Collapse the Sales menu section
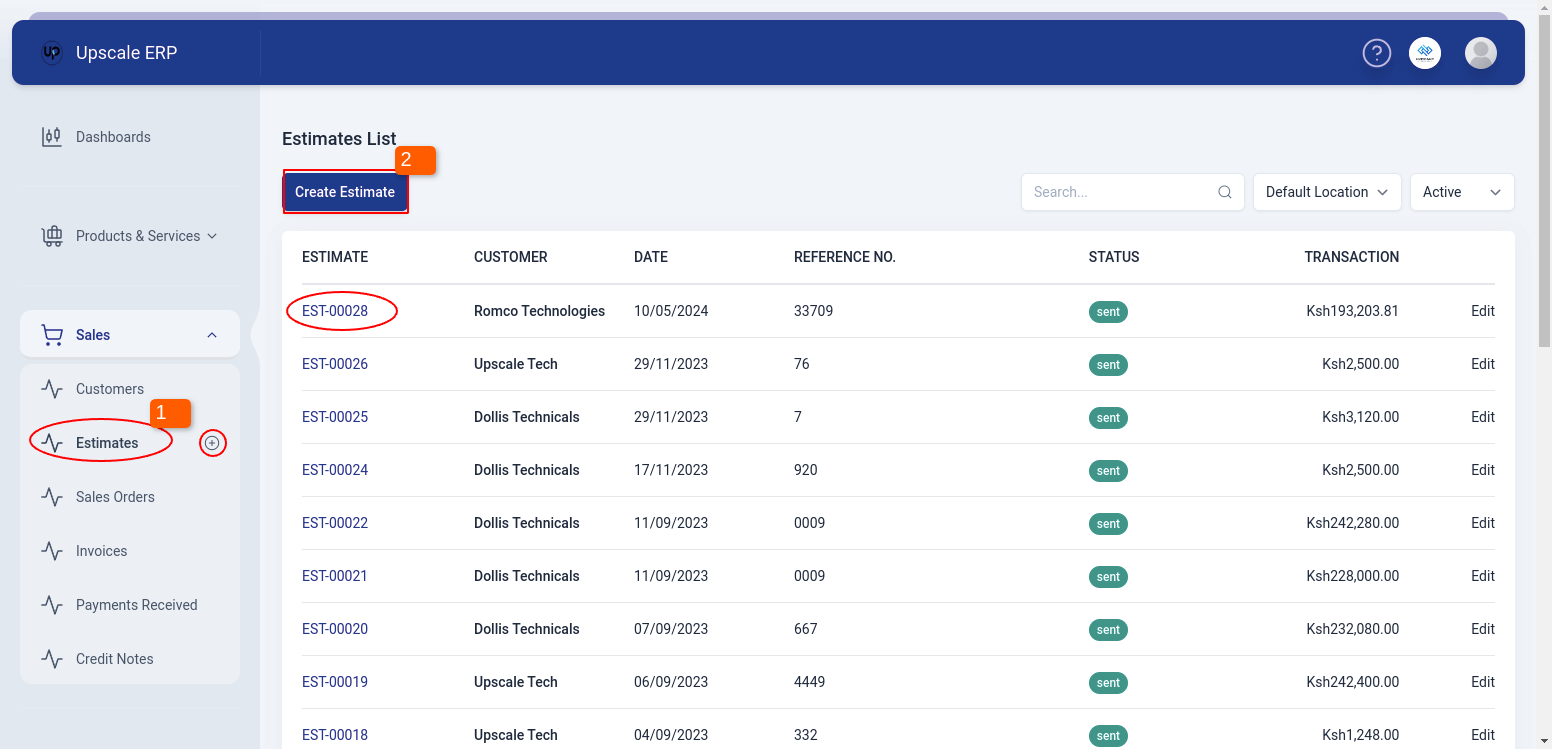Viewport: 1552px width, 749px height. pos(212,335)
